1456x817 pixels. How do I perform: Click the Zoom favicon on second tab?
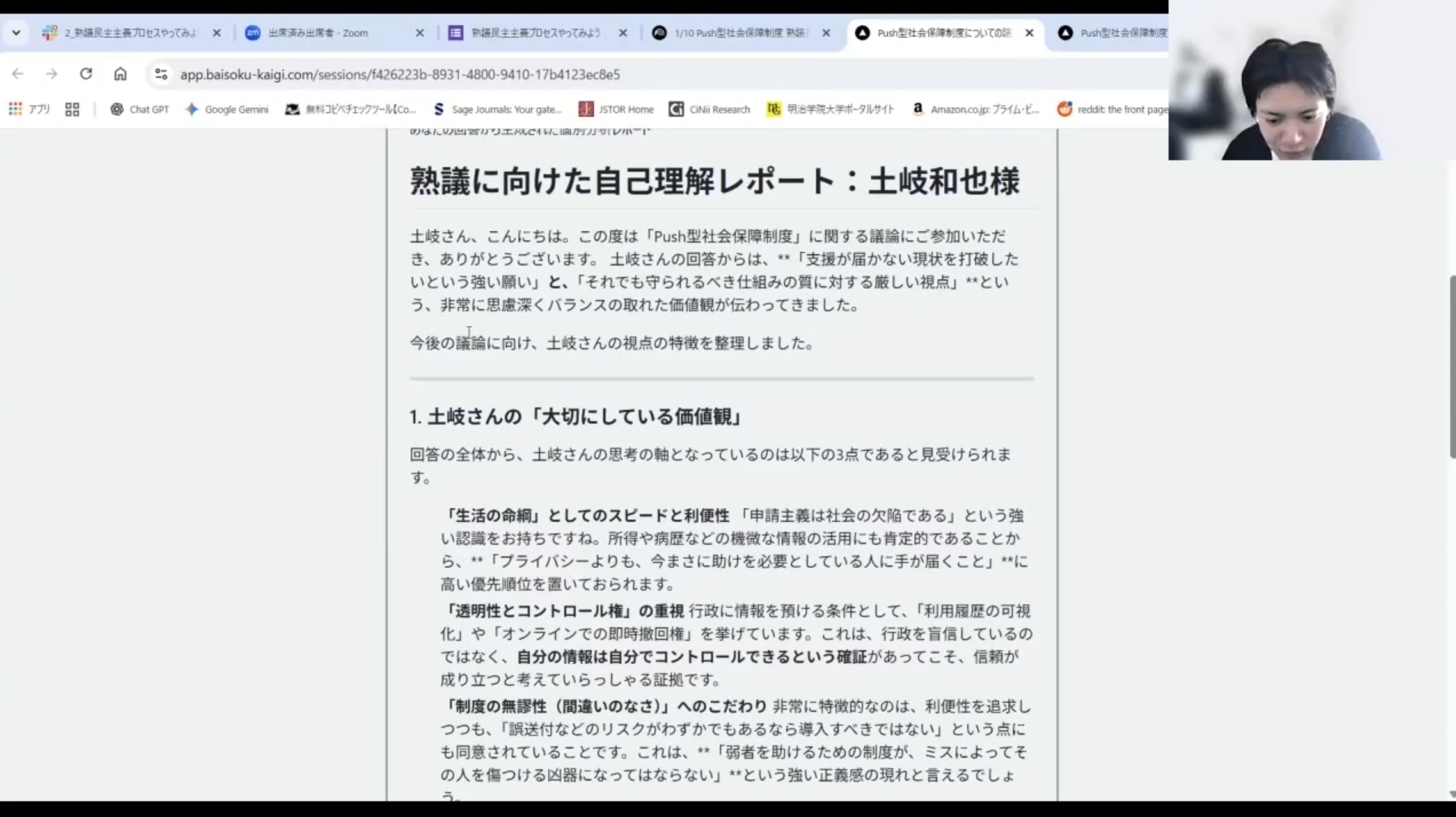[253, 33]
